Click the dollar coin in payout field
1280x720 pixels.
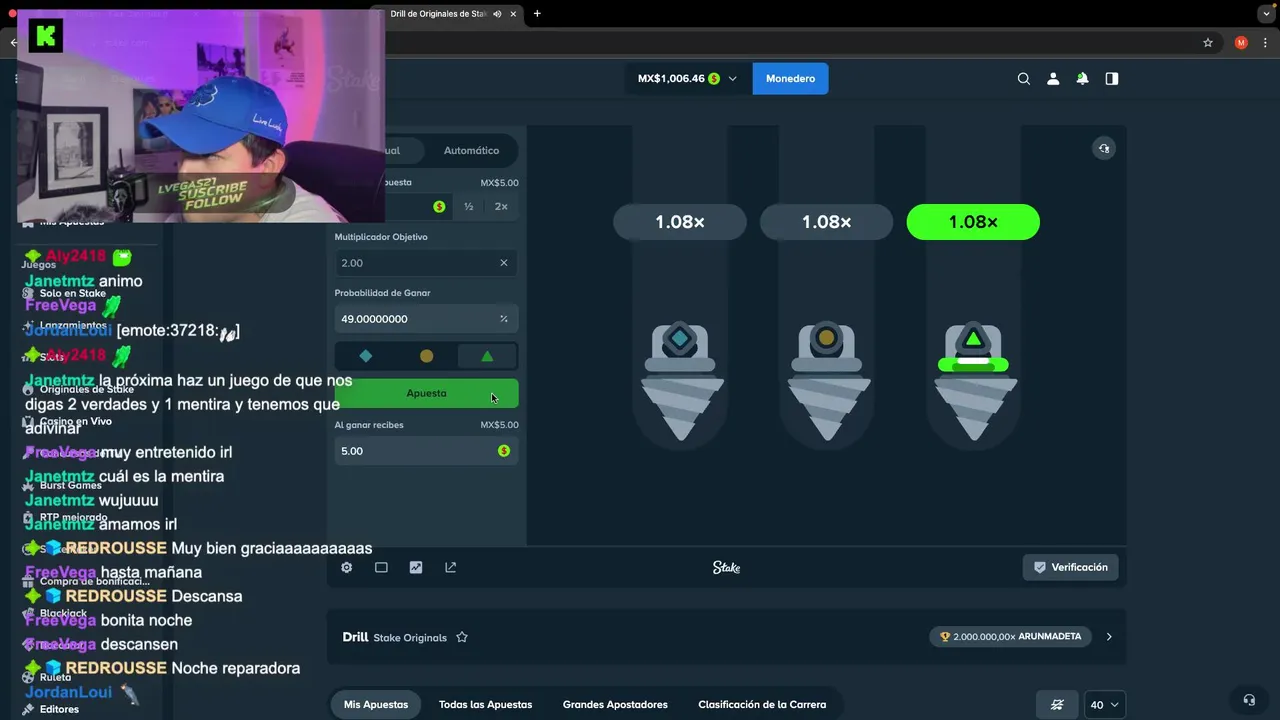504,451
